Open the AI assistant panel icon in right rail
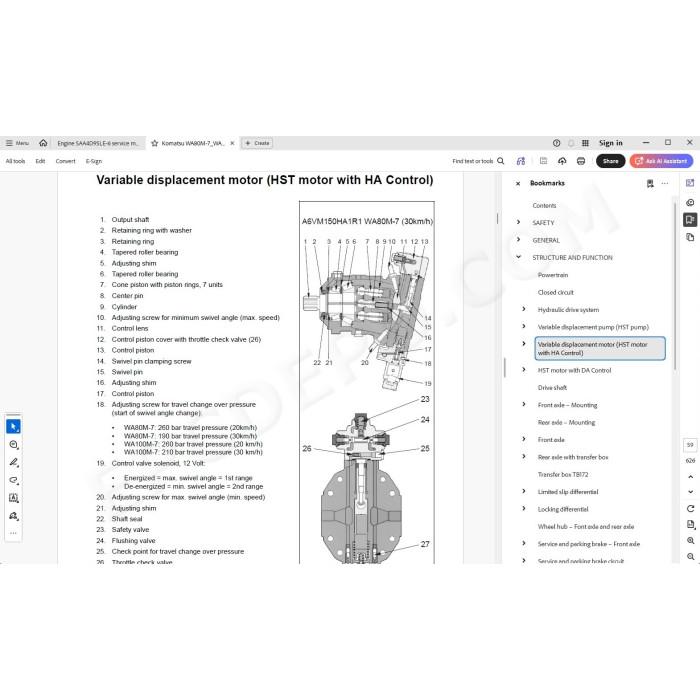 point(690,183)
